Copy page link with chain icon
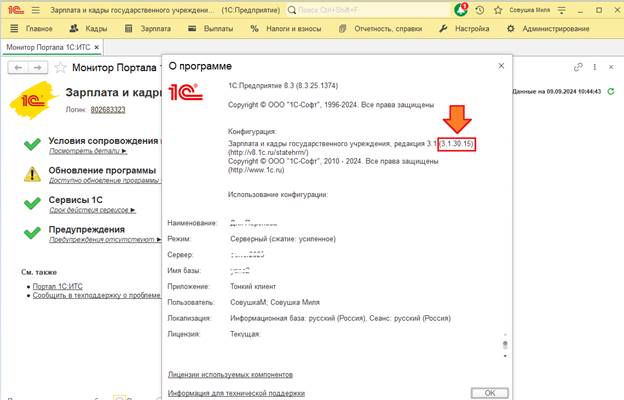624x400 pixels. [578, 67]
